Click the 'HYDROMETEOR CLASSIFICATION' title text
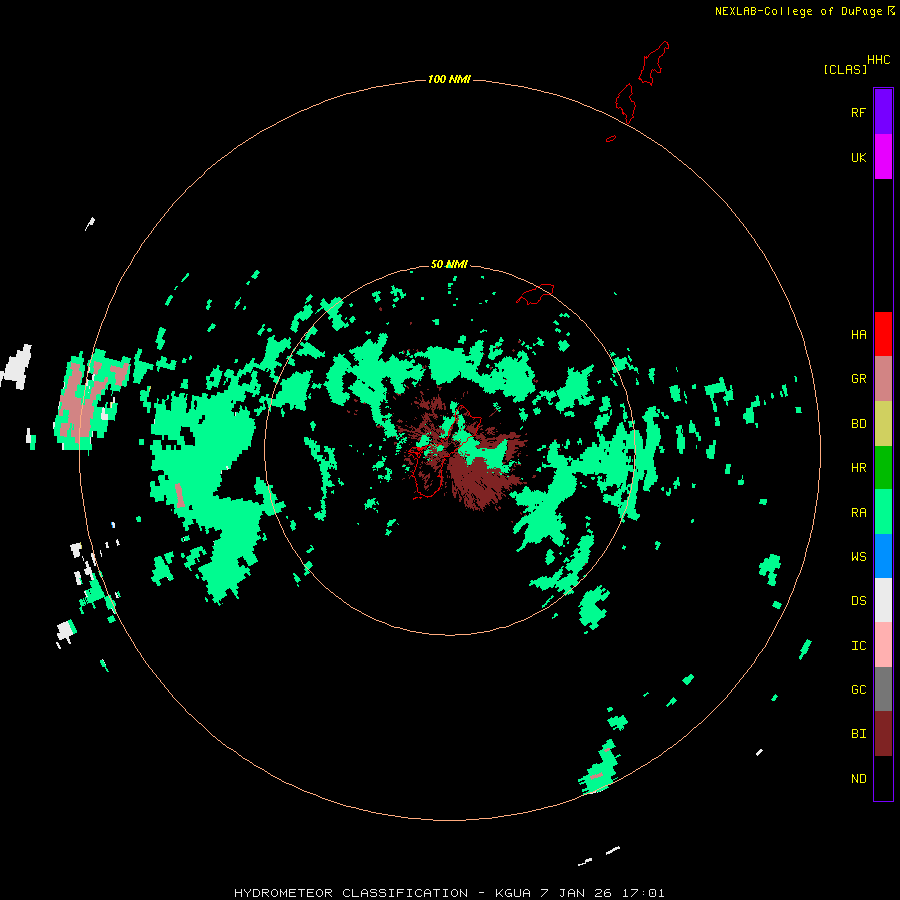Image resolution: width=900 pixels, height=900 pixels. [351, 893]
